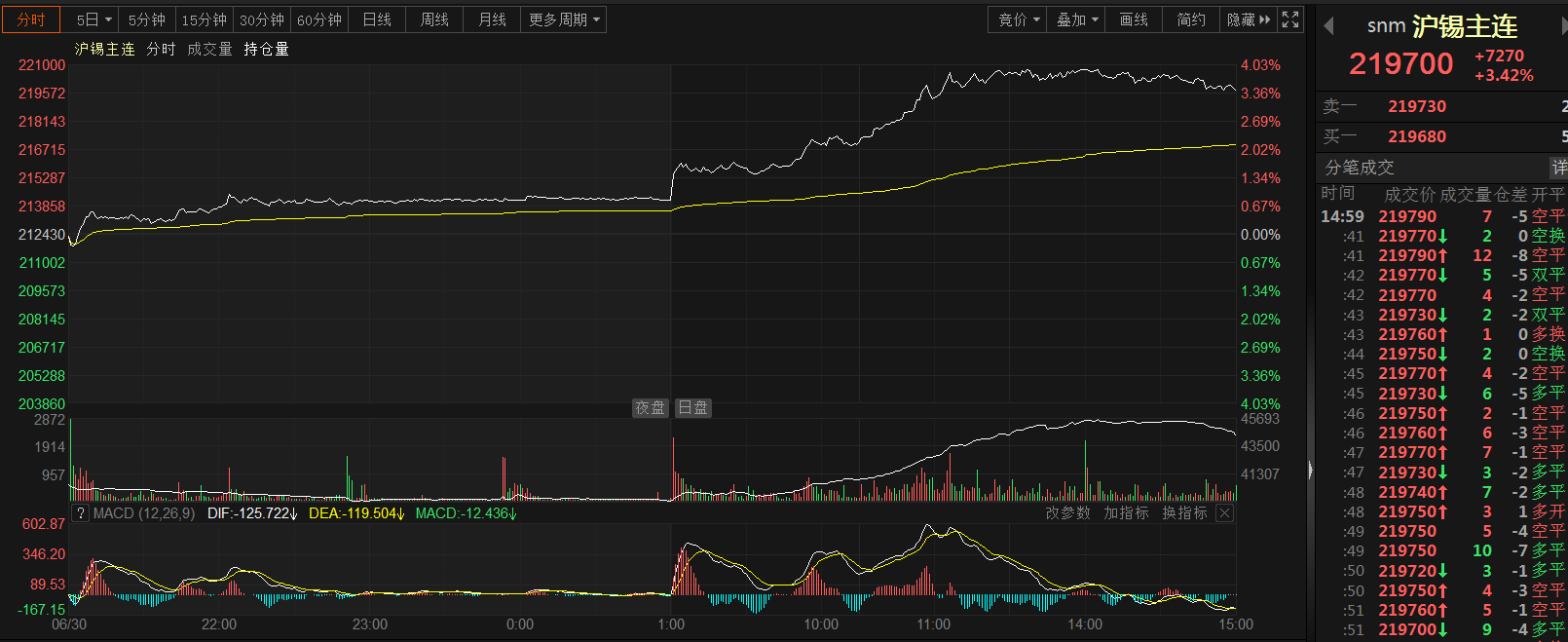The height and width of the screenshot is (642, 1568).
Task: Click the MACD help question mark icon
Action: (x=81, y=513)
